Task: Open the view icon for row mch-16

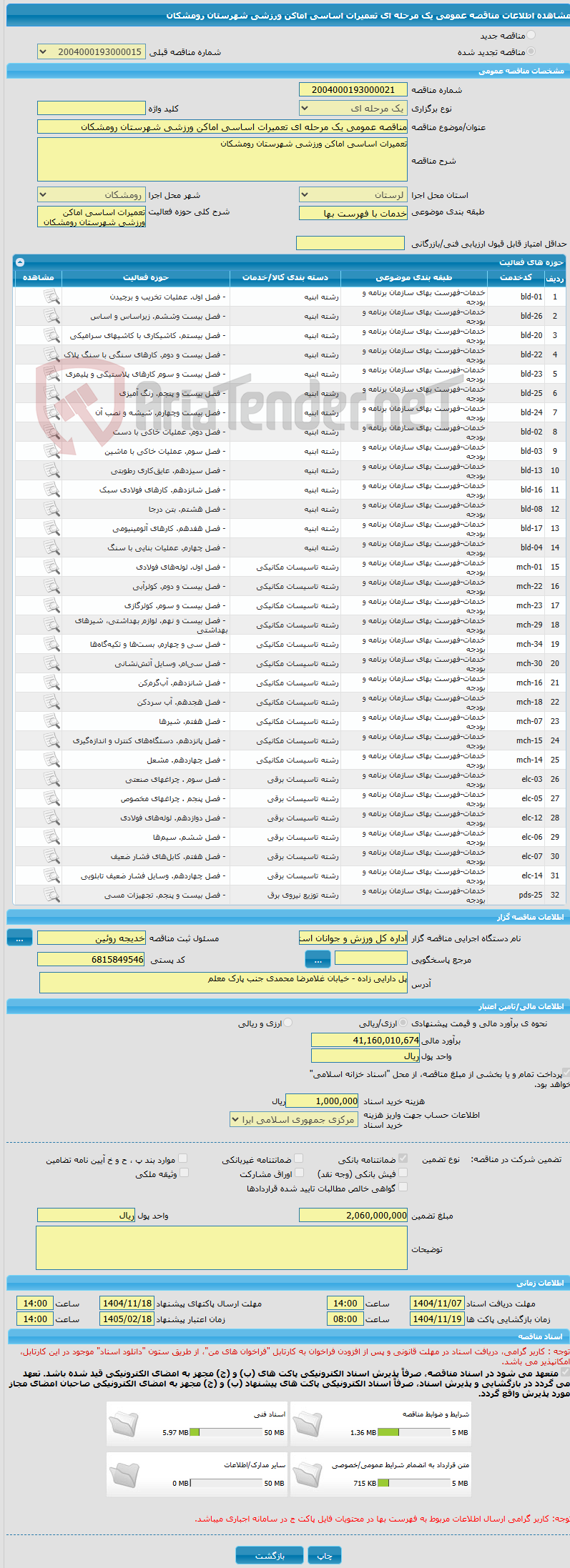Action: (x=51, y=683)
